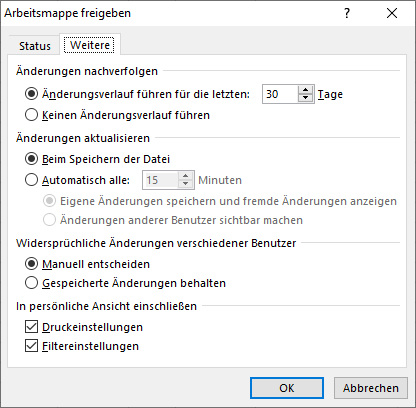Increase Tage value with up arrow
This screenshot has width=416, height=408.
(305, 90)
